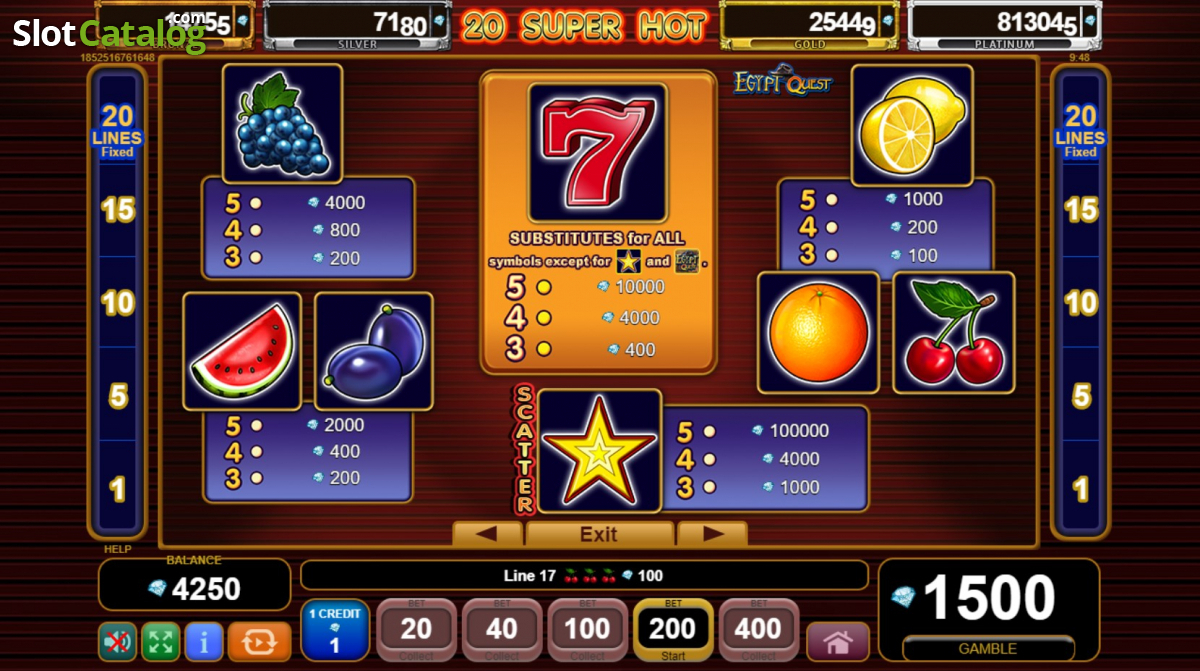Click the home icon button
The height and width of the screenshot is (671, 1200).
[838, 640]
